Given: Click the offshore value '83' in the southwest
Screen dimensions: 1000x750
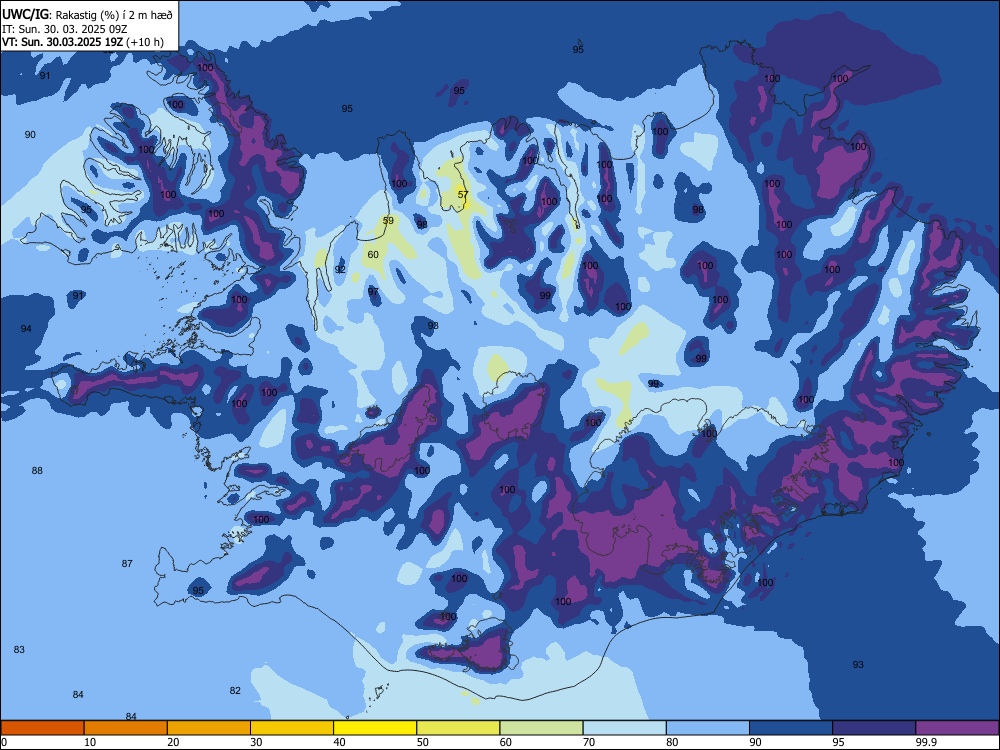Looking at the screenshot, I should (x=19, y=649).
